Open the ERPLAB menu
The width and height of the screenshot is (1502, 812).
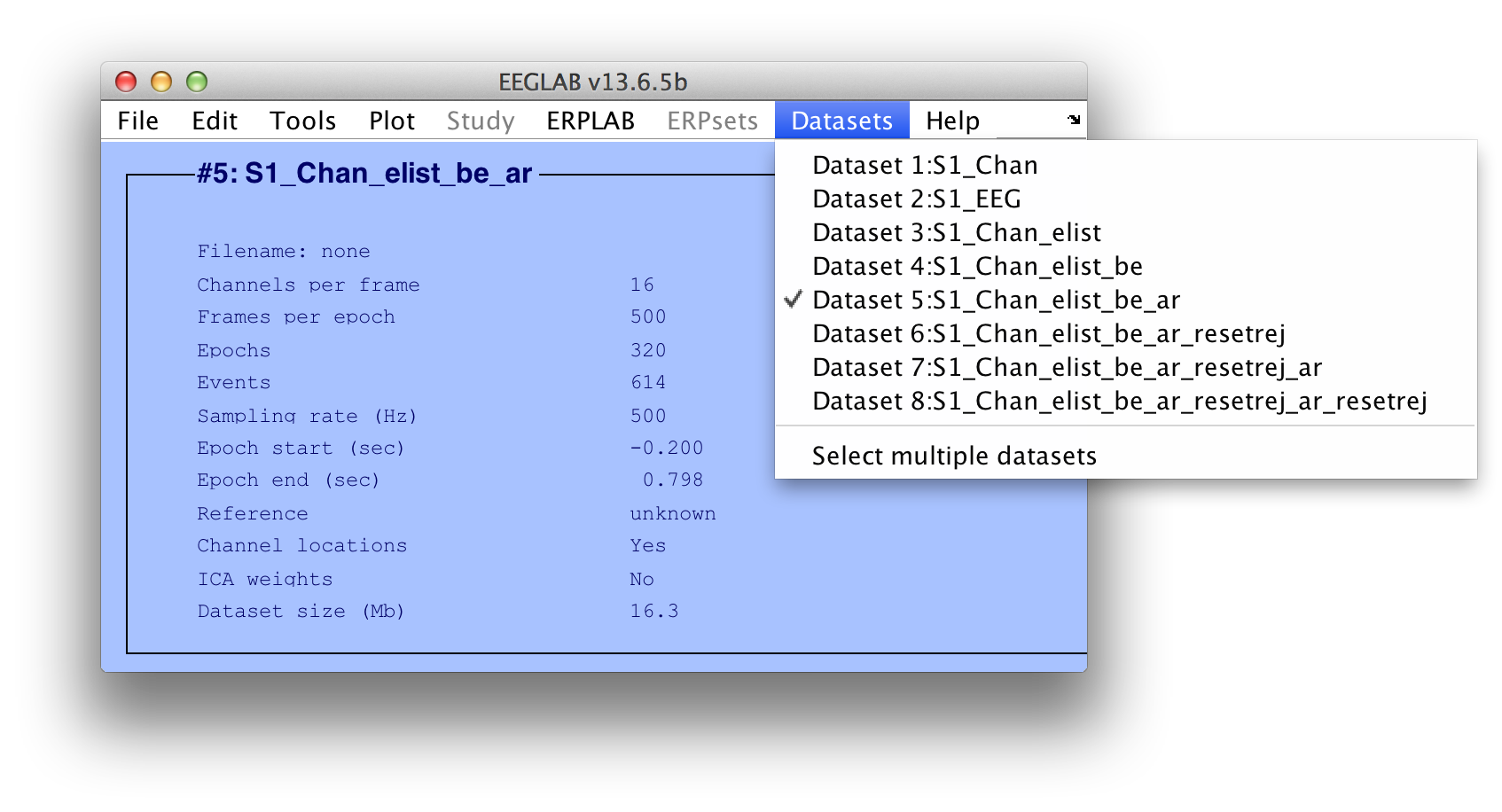591,121
